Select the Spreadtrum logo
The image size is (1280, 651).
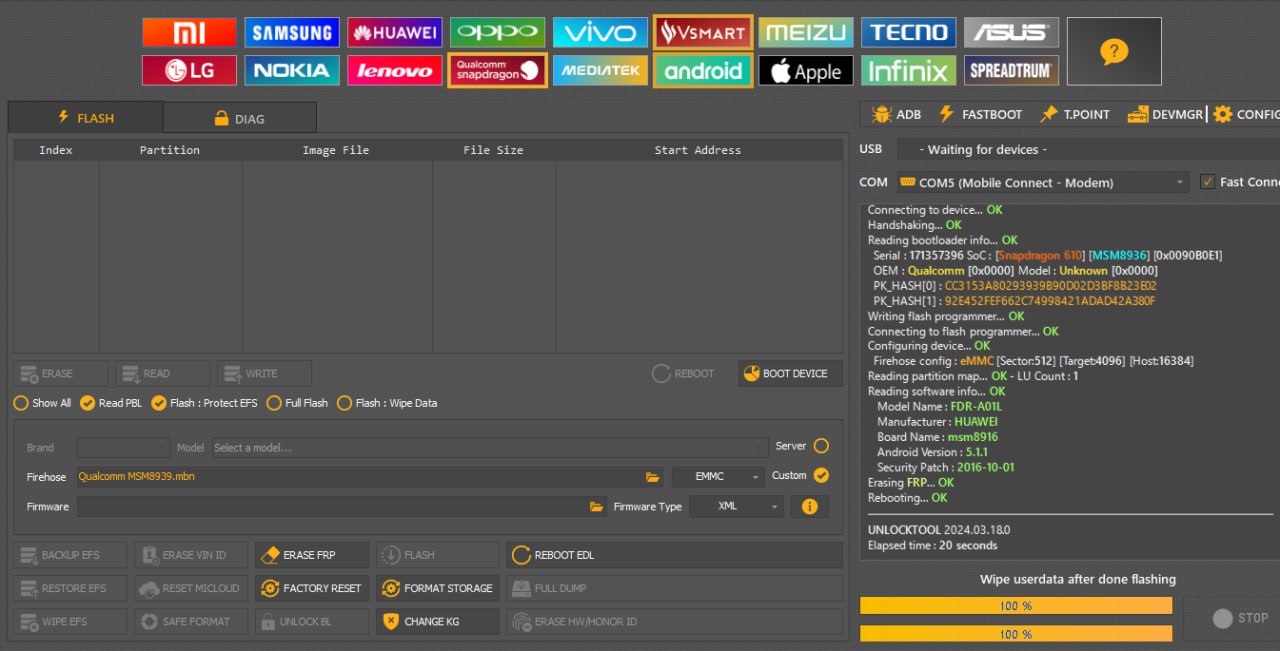coord(1011,70)
